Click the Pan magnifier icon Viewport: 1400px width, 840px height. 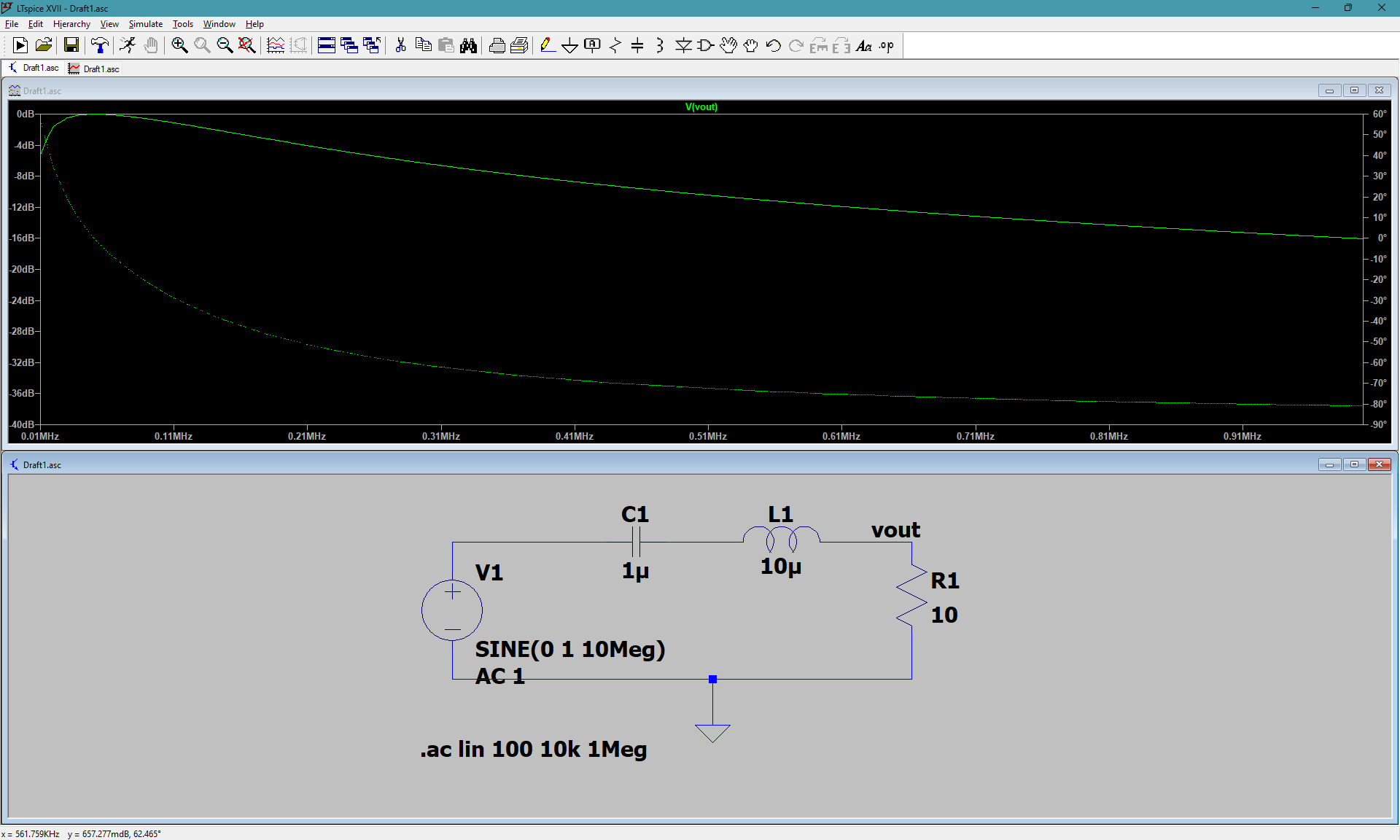coord(202,45)
